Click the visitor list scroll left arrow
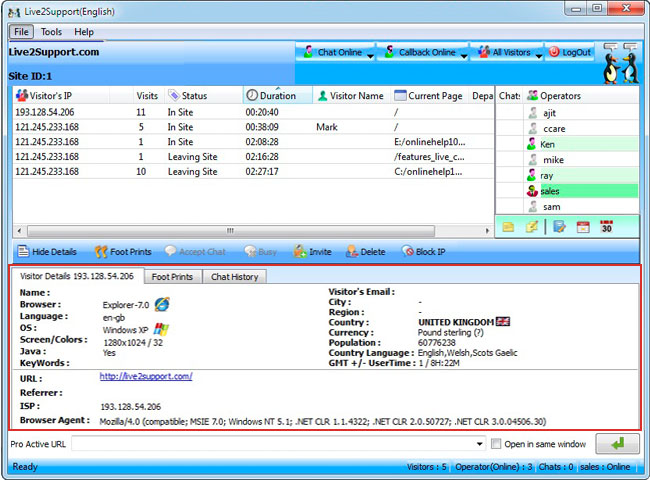 point(19,230)
